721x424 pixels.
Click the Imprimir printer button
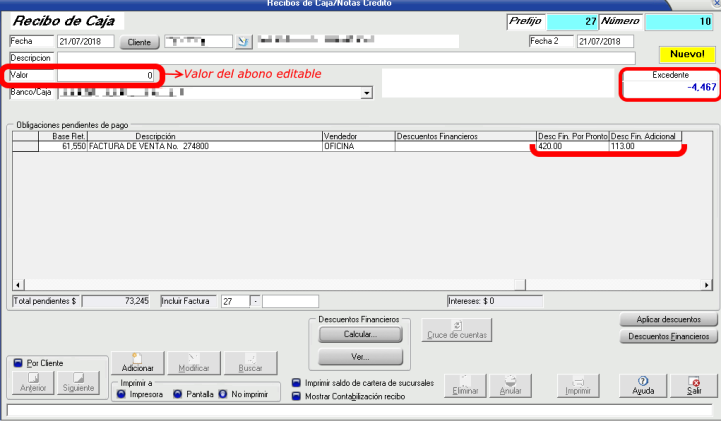point(578,385)
